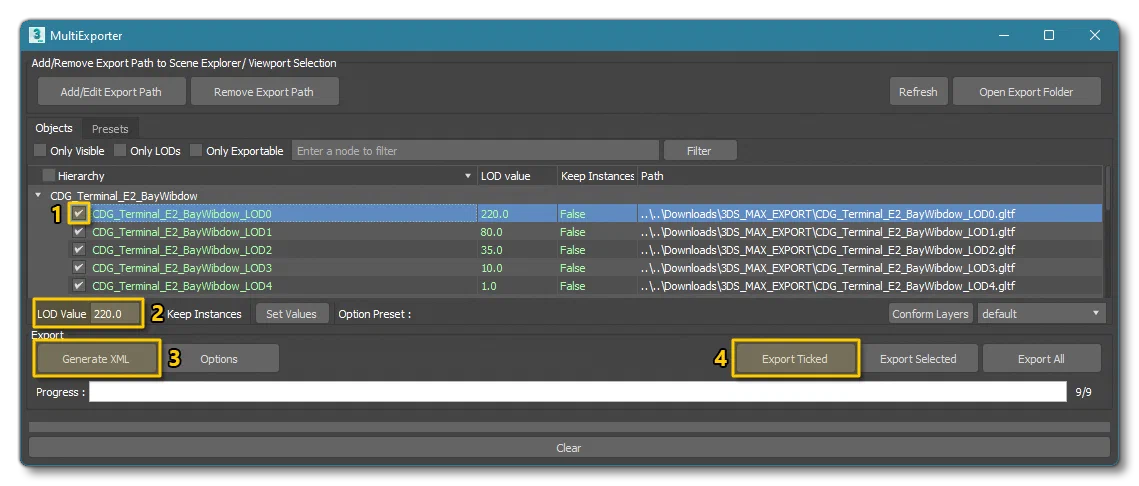Click the 1.0 LOD value cell
This screenshot has width=1139, height=486.
pyautogui.click(x=488, y=286)
